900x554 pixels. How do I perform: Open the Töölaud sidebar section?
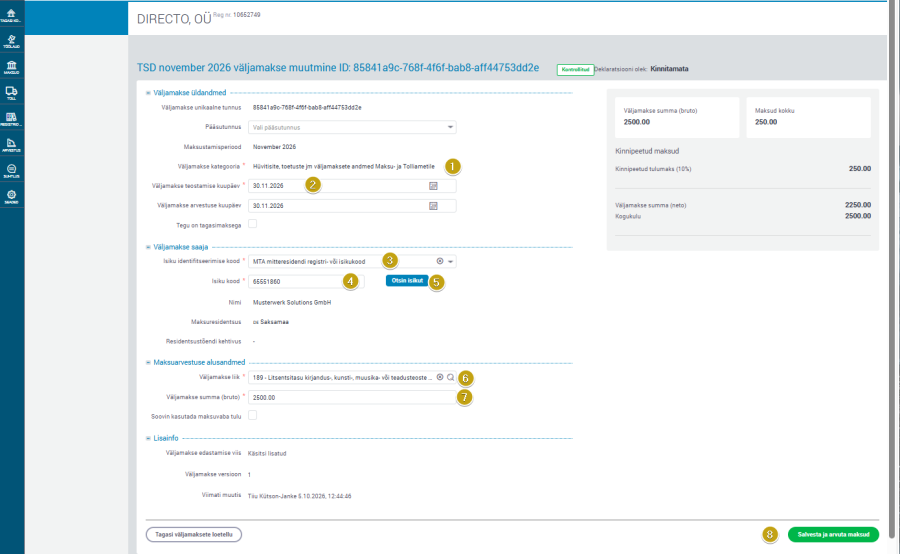11,41
